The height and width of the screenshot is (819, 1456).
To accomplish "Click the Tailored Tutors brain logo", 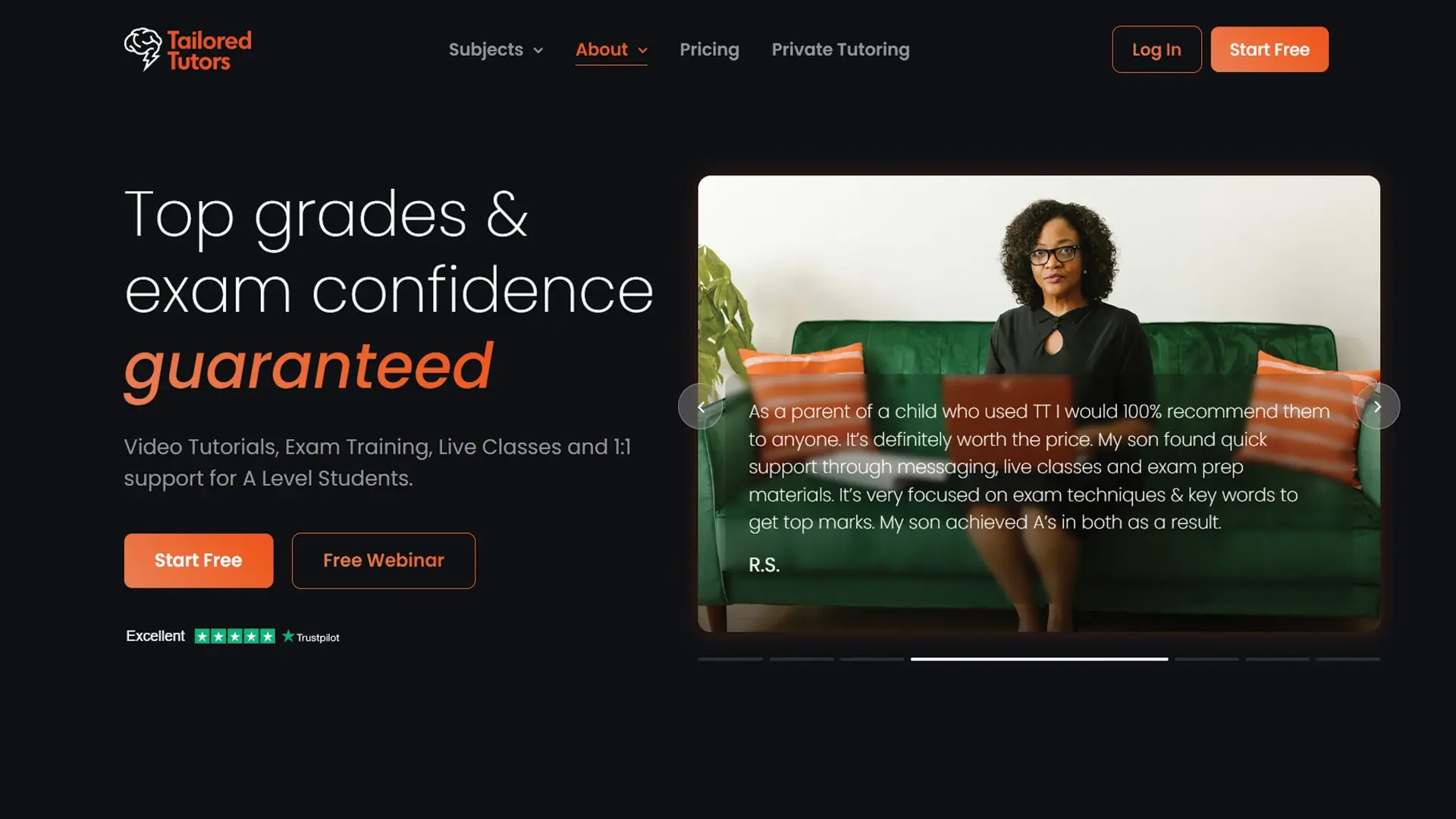I will 143,49.
